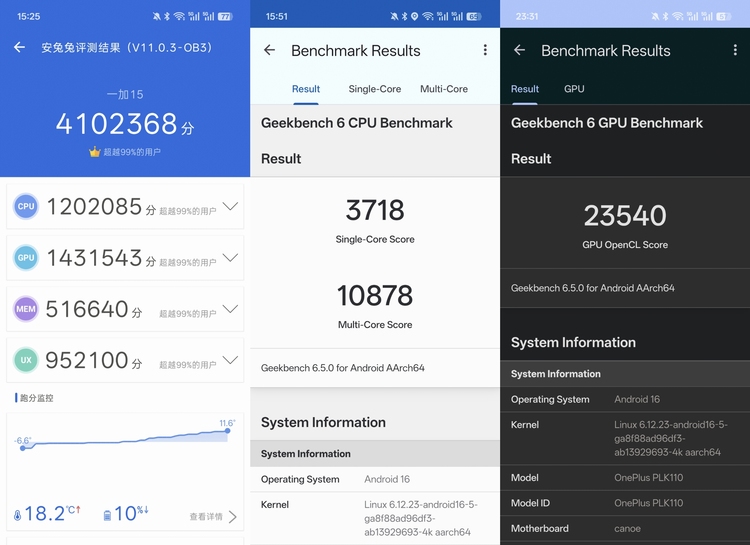Tap Geekbench 6.5.0 version text in CPU panel
Viewport: 750px width, 545px height.
click(x=342, y=368)
